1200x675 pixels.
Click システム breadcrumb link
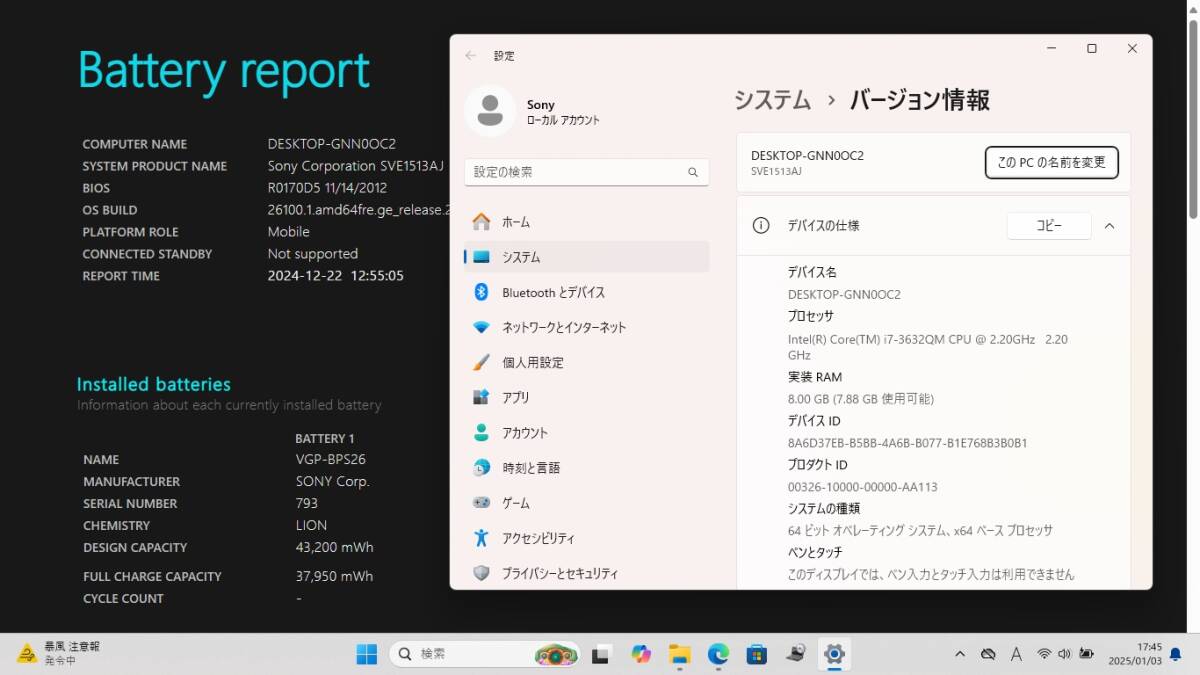pos(772,100)
